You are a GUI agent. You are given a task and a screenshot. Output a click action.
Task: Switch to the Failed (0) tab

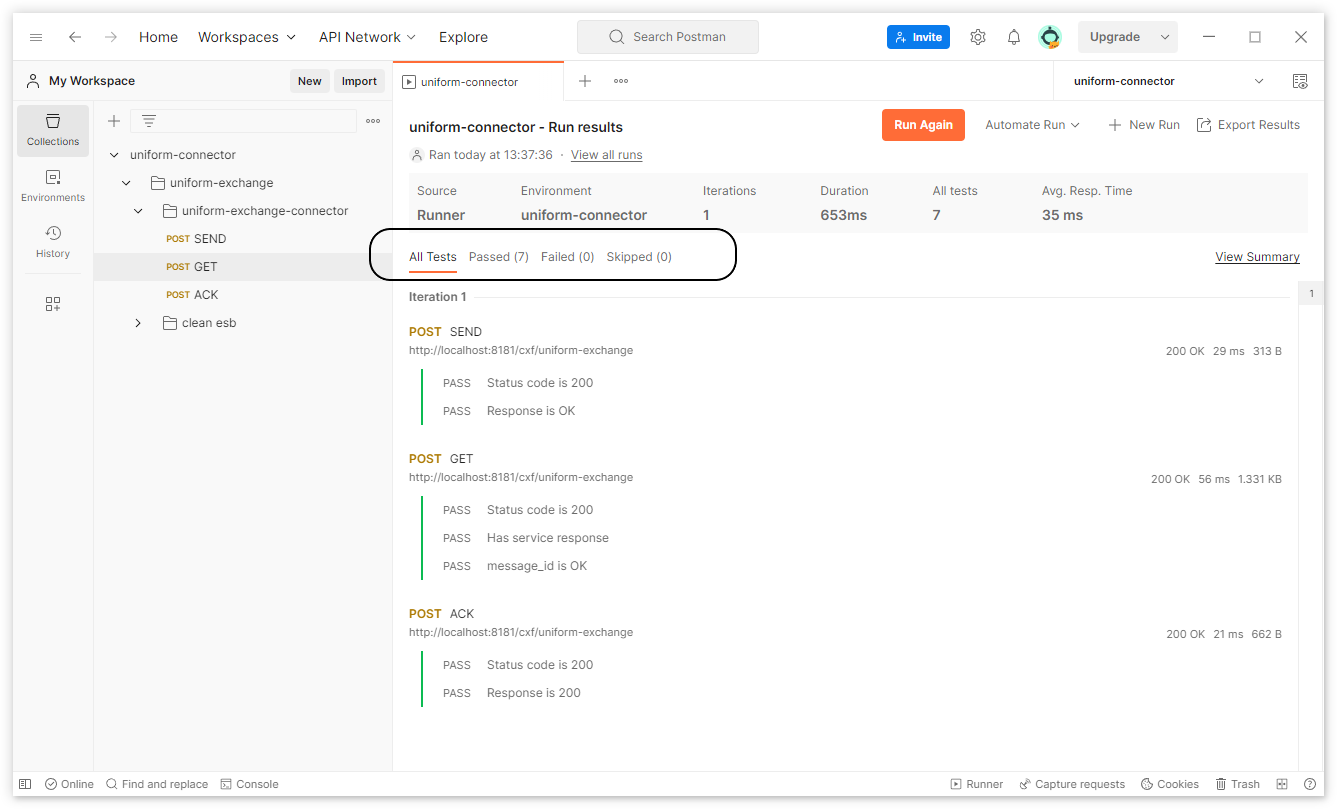(x=567, y=257)
